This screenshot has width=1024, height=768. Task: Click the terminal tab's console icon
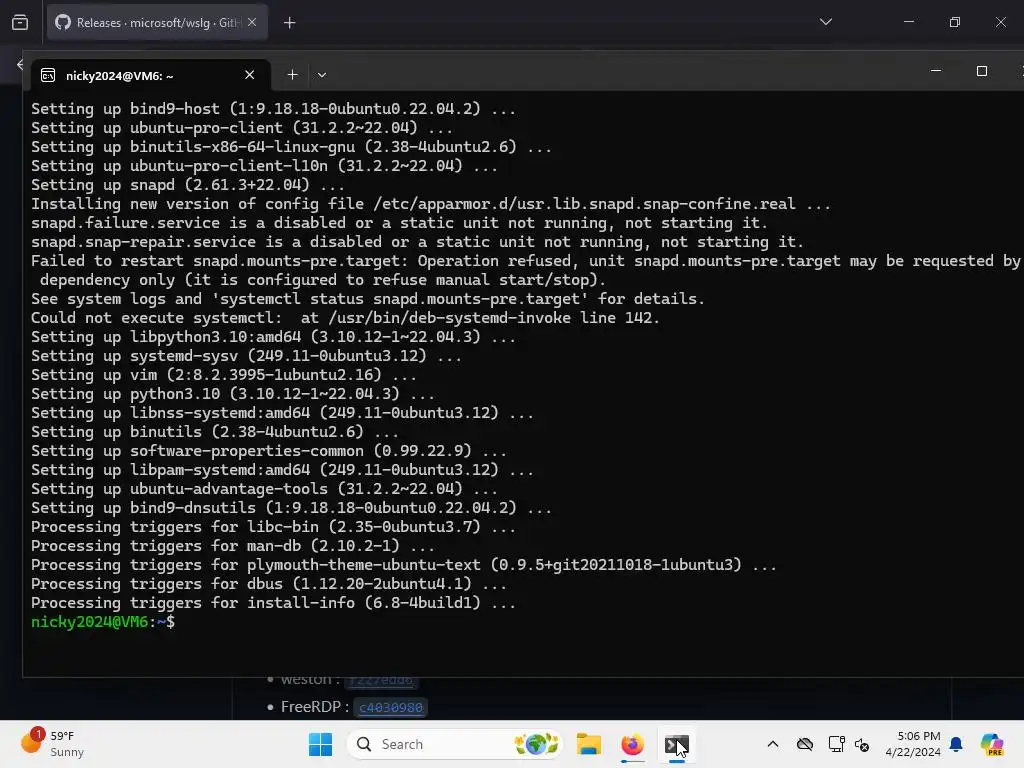click(48, 76)
